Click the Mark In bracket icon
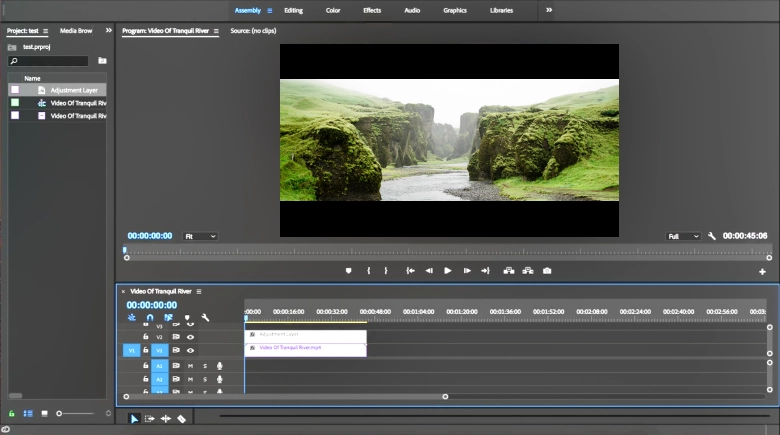 (369, 271)
